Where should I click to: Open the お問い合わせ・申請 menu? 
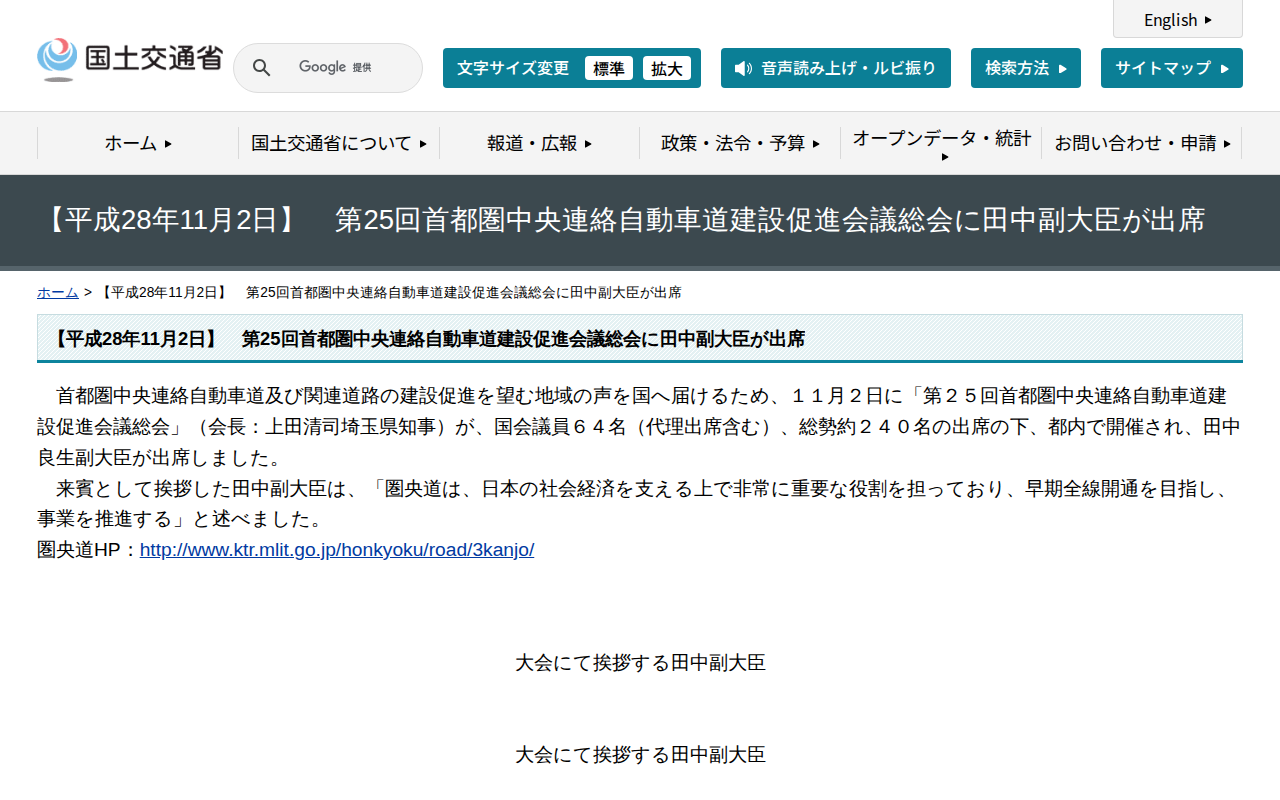[x=1142, y=143]
